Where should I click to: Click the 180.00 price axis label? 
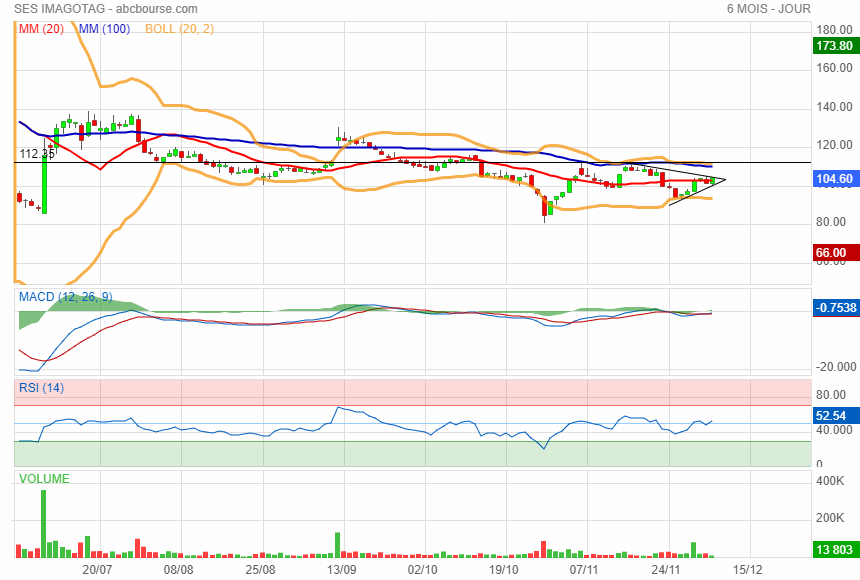tap(834, 30)
